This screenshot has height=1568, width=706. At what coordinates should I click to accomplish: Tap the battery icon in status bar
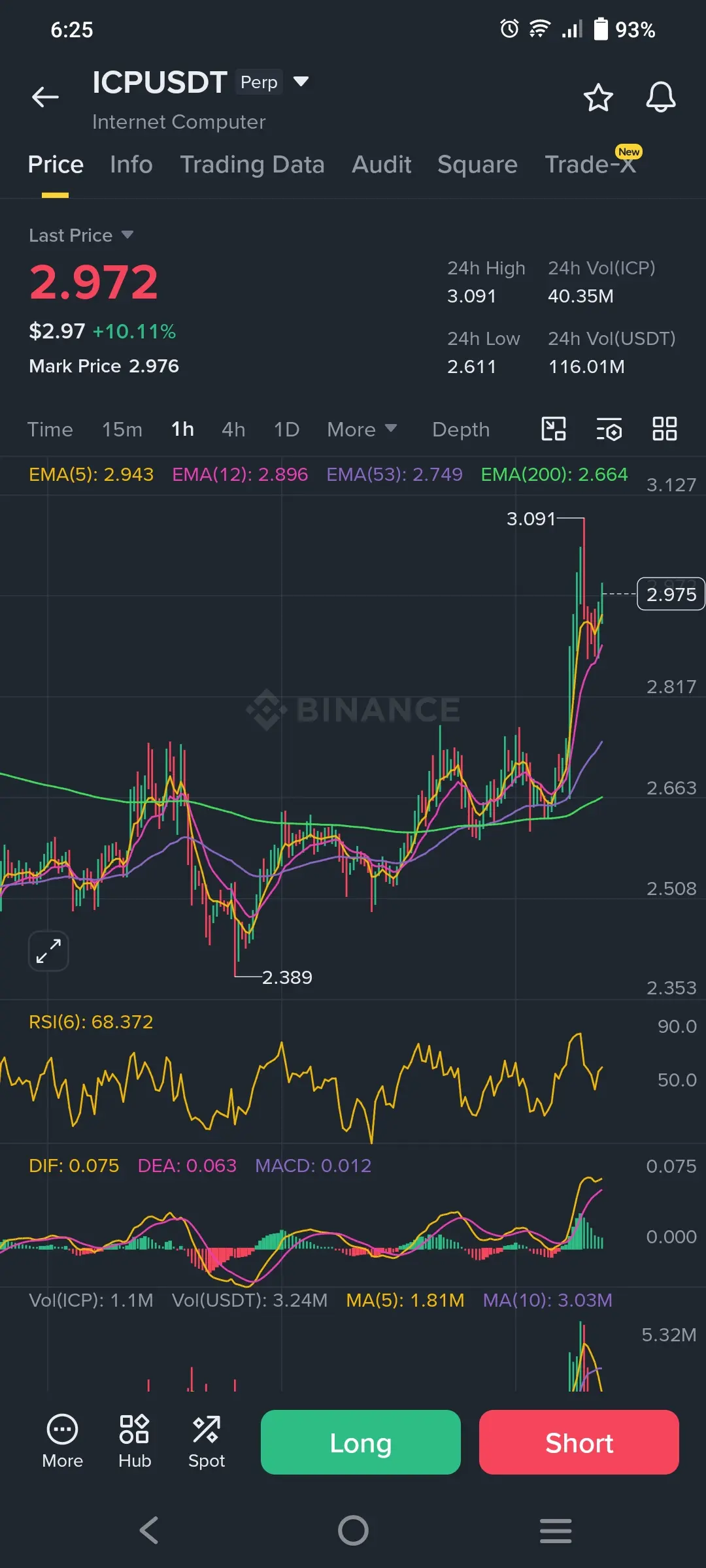[x=601, y=29]
